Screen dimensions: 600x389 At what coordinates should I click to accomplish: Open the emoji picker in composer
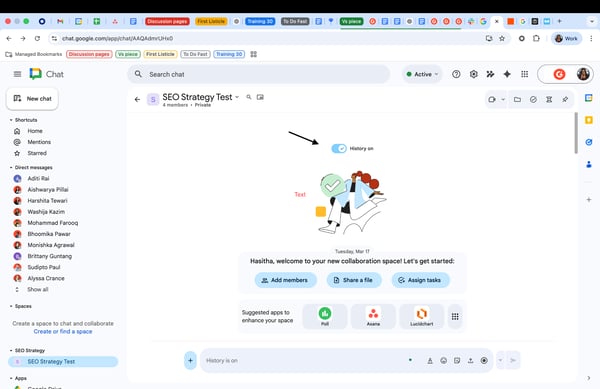[x=443, y=360]
